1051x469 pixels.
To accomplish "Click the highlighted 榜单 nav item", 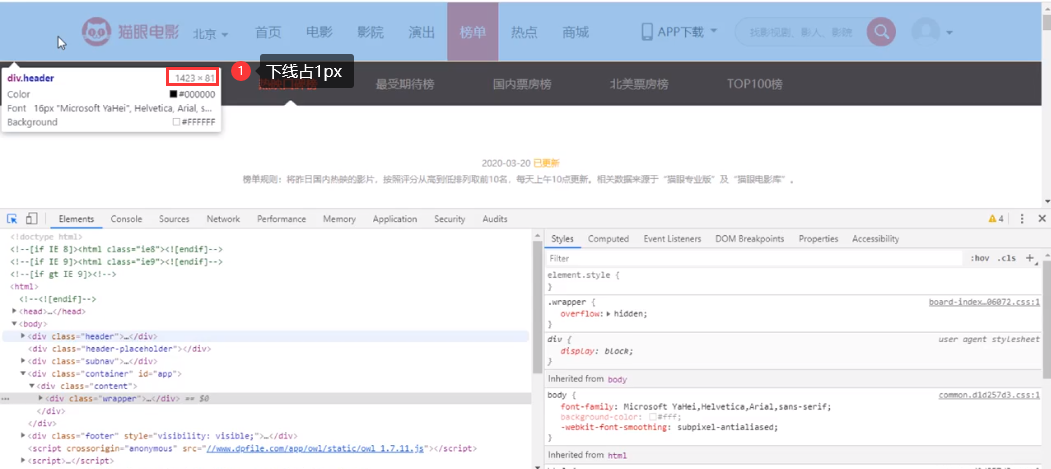I will pyautogui.click(x=473, y=32).
